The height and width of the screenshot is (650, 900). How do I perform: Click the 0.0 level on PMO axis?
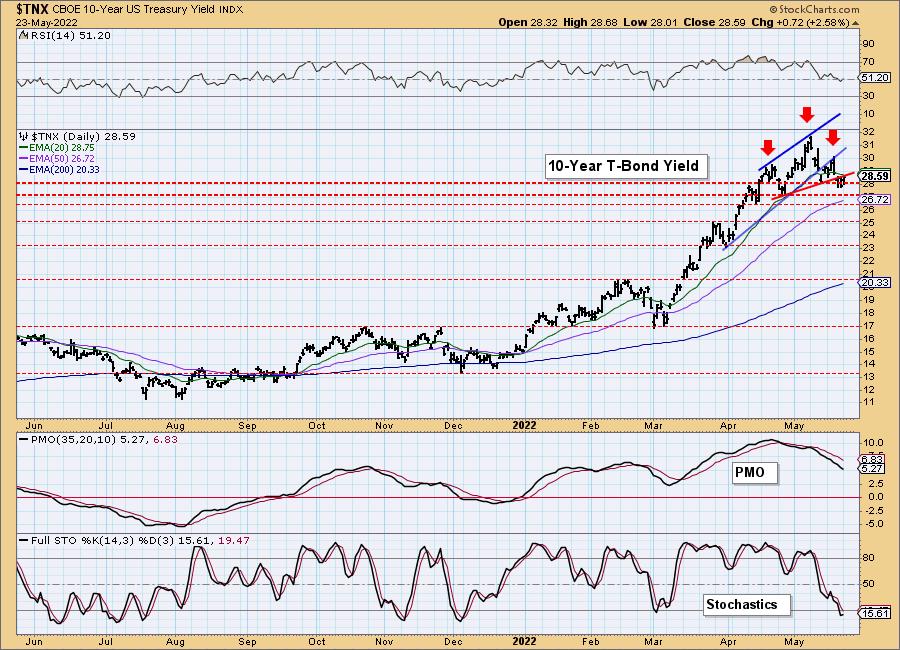(875, 497)
